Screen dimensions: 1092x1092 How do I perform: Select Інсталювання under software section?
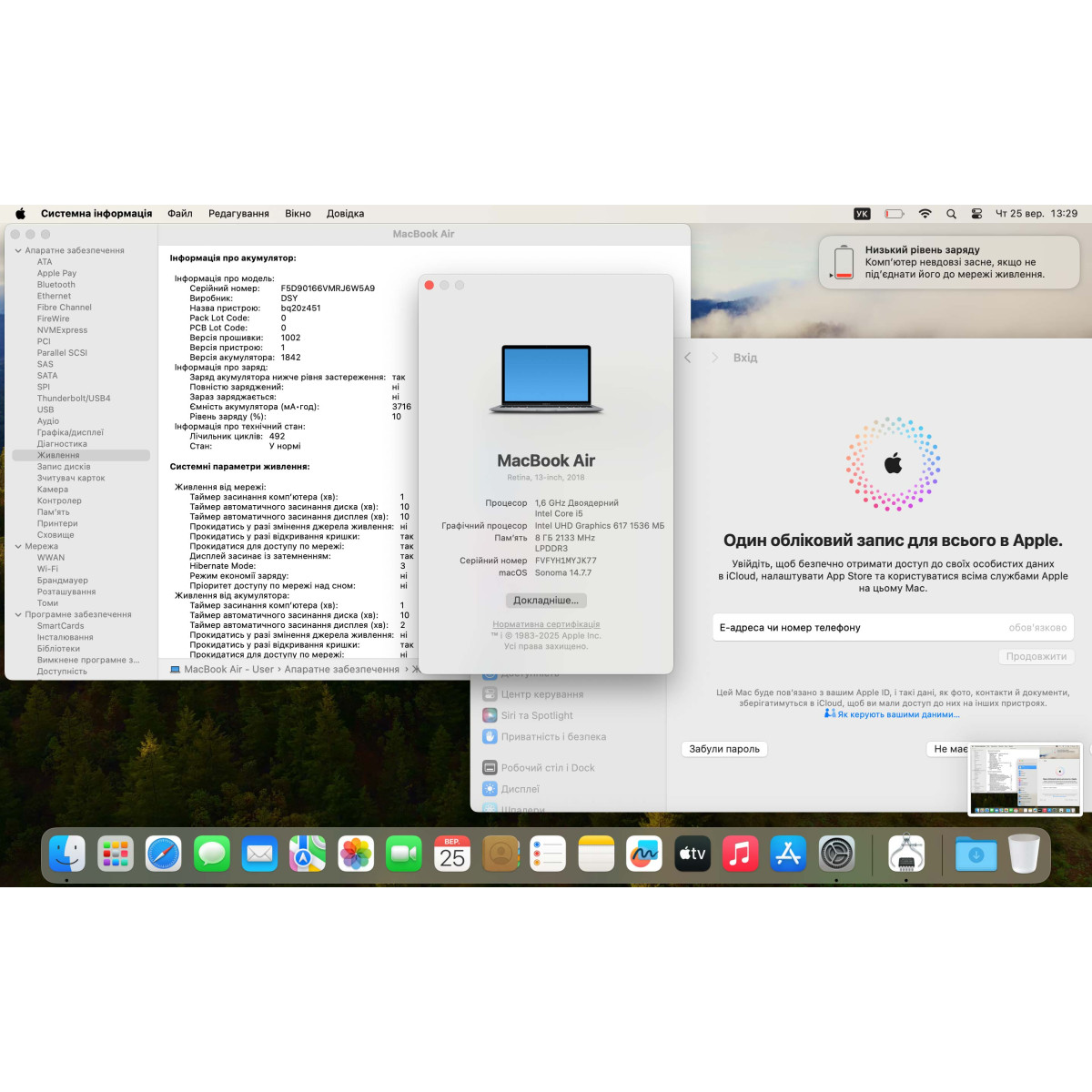[65, 637]
